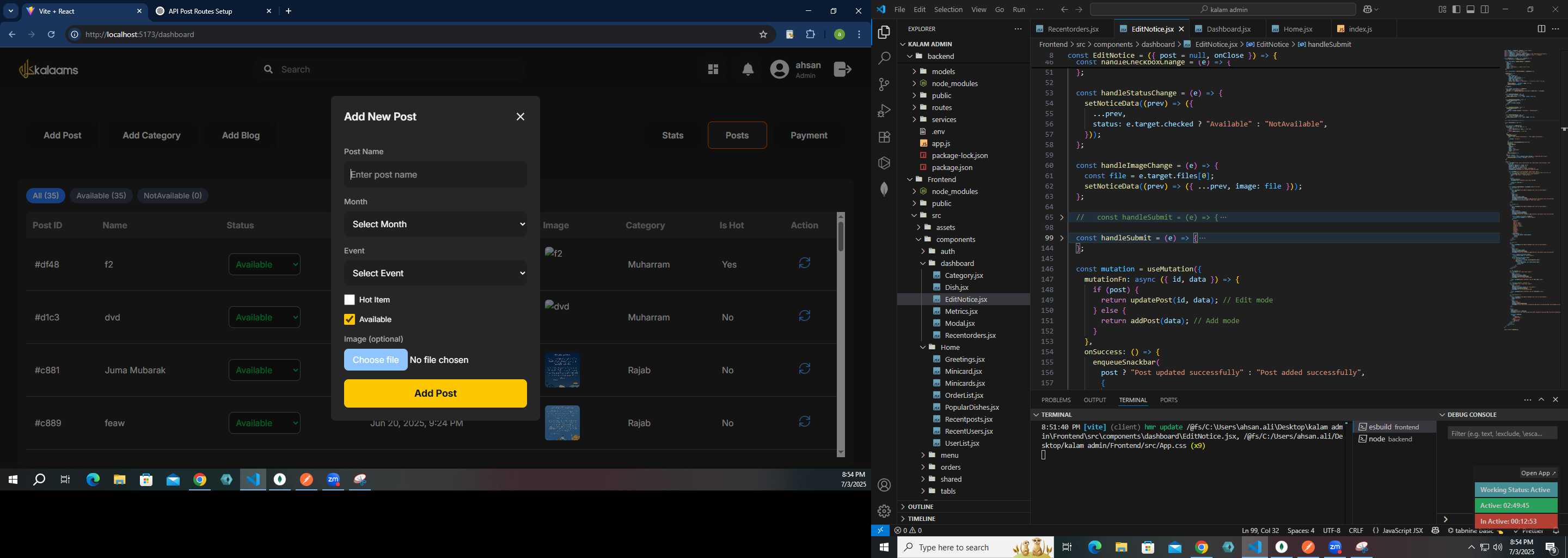The width and height of the screenshot is (1568, 558).
Task: Close the Add New Post modal
Action: (520, 117)
